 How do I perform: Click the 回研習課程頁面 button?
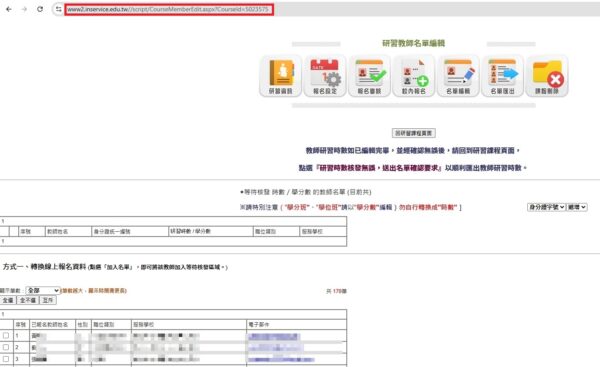point(414,133)
